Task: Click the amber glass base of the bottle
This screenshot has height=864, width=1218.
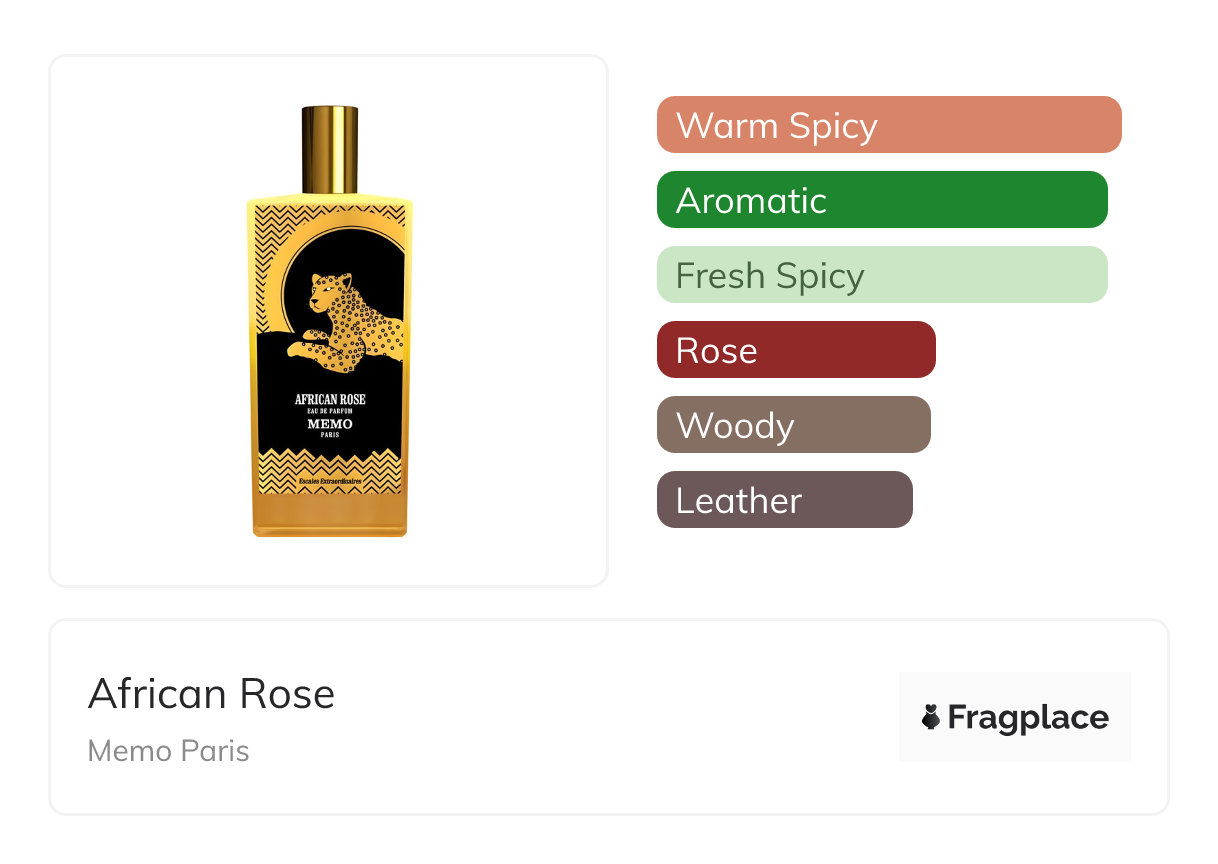Action: coord(329,515)
